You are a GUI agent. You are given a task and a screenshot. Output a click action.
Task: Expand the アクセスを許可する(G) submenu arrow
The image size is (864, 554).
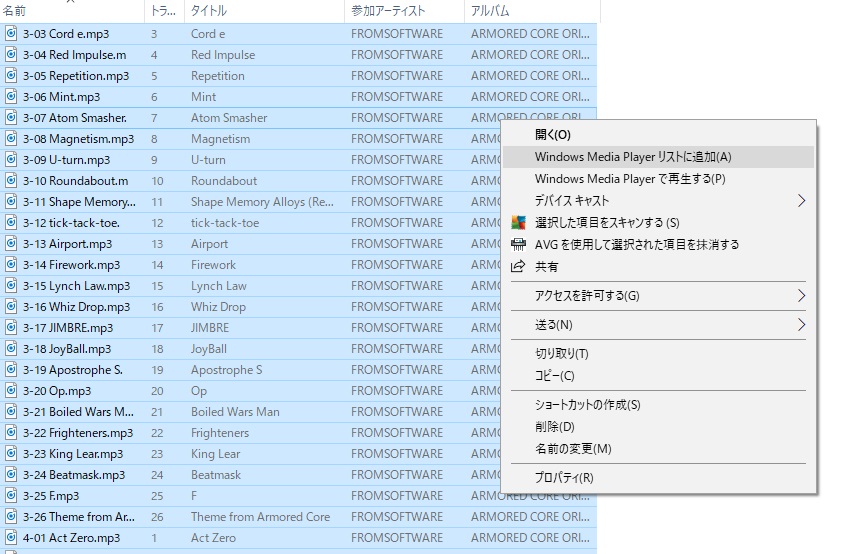pyautogui.click(x=801, y=296)
